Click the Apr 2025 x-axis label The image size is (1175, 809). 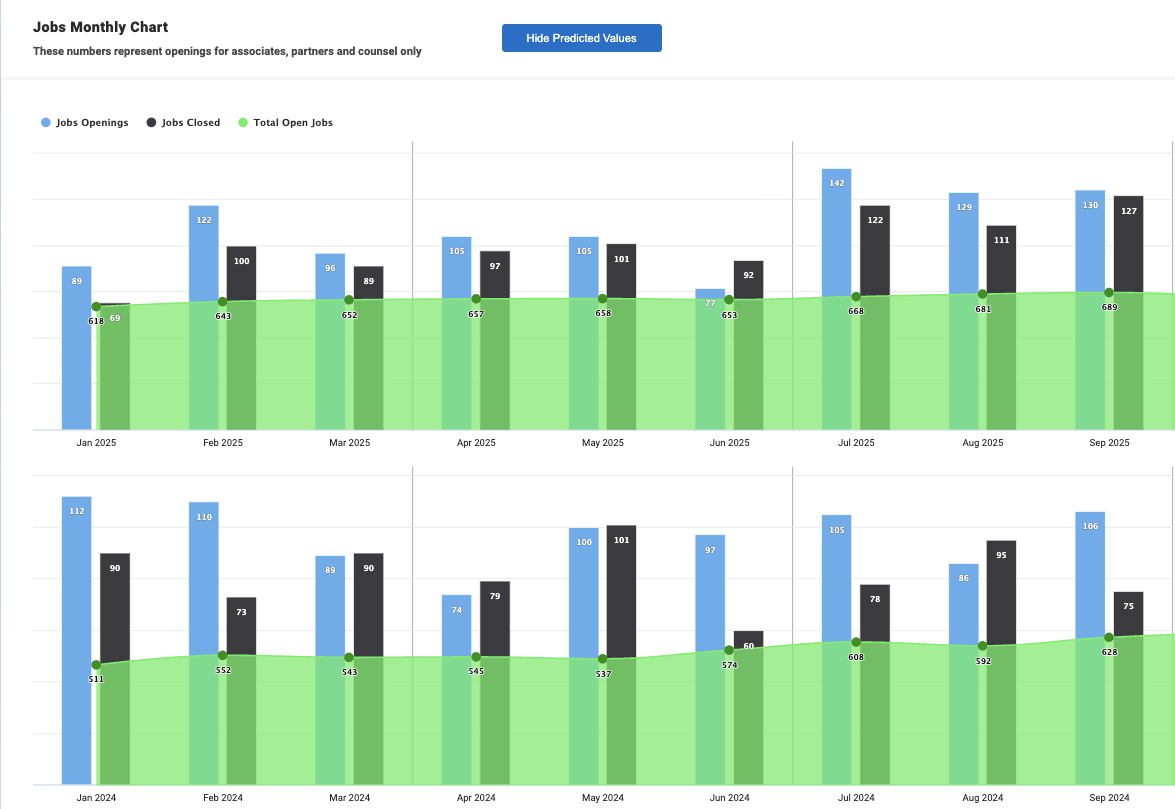pos(476,443)
